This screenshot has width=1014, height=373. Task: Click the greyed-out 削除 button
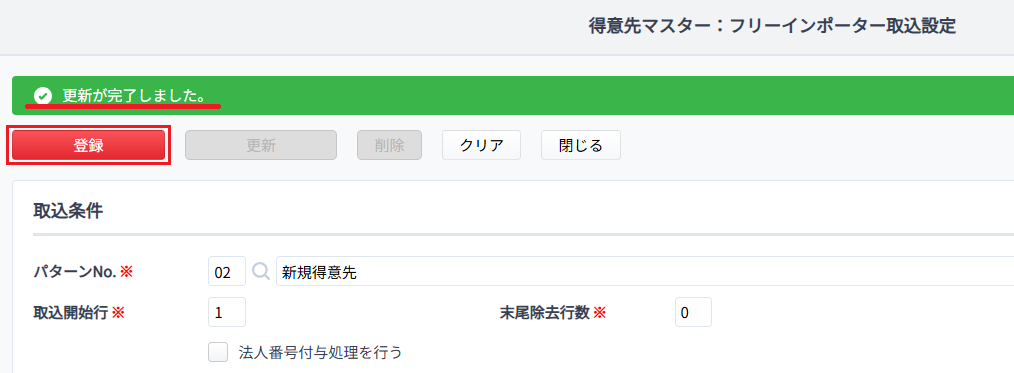[389, 145]
